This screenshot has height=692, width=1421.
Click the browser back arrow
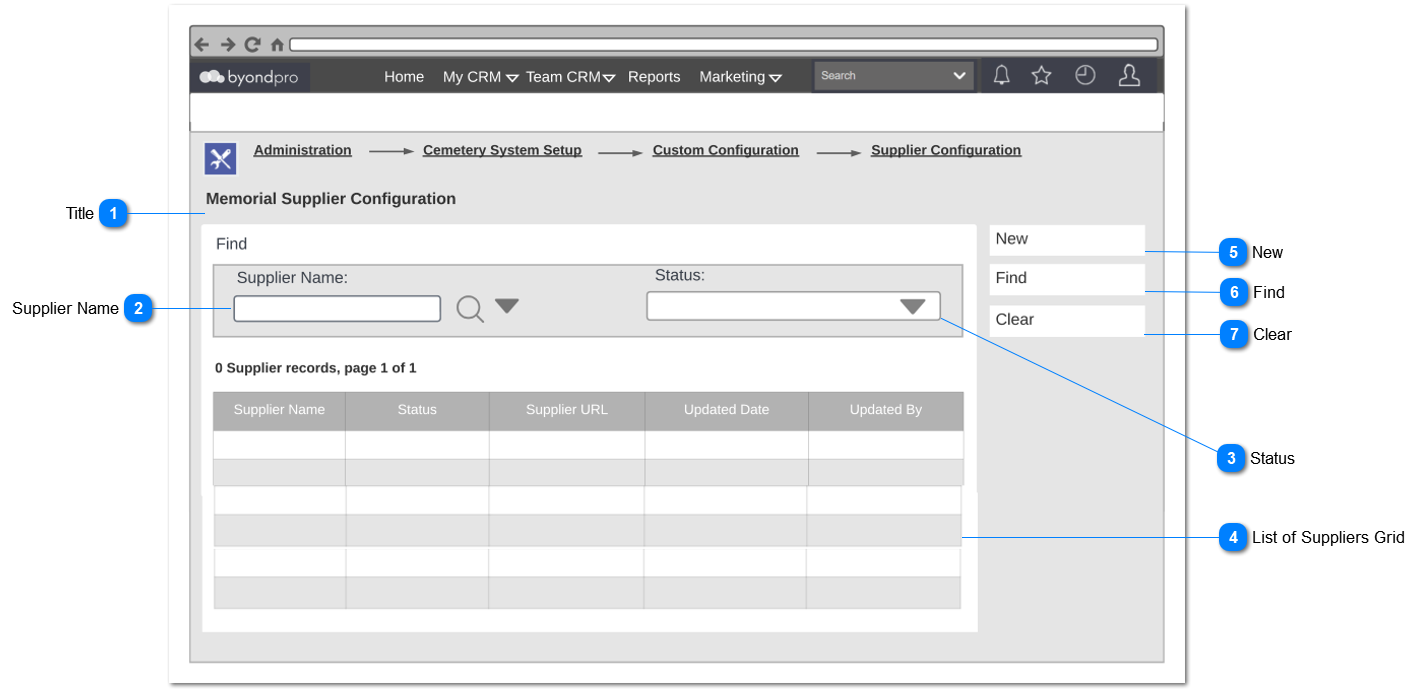202,45
